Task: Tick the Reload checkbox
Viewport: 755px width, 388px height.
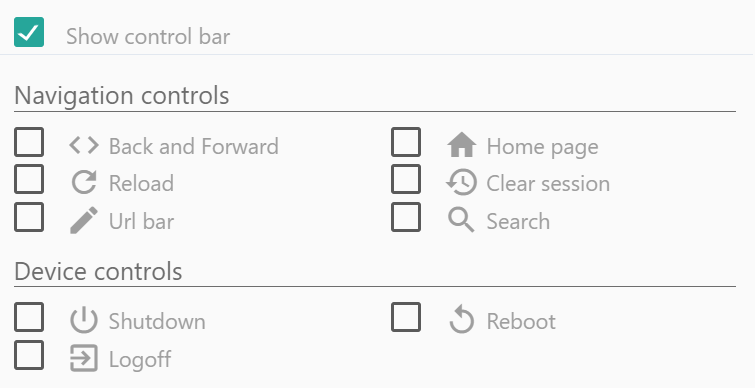Action: point(29,179)
